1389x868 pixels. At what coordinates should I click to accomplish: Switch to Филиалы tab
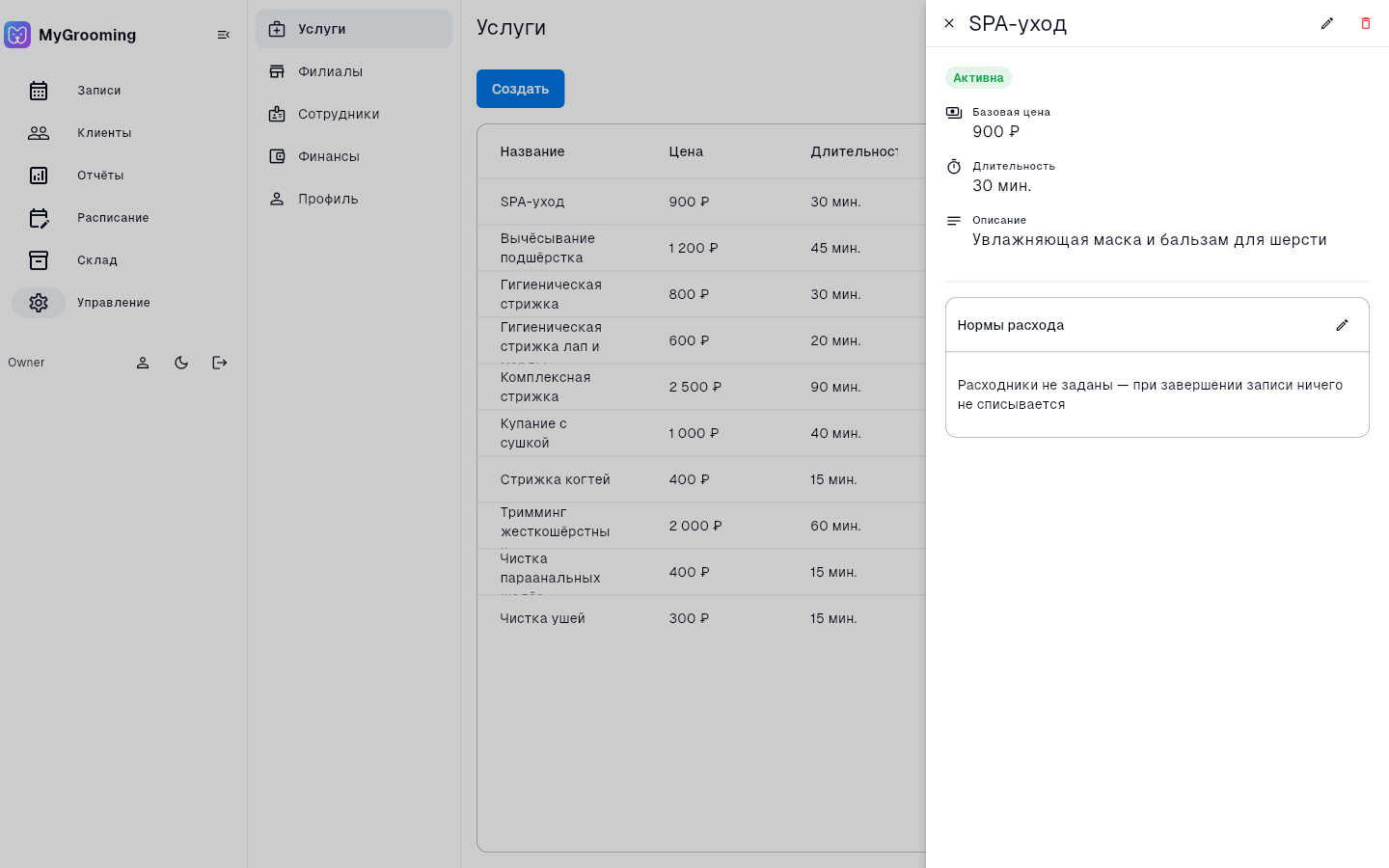pyautogui.click(x=354, y=71)
